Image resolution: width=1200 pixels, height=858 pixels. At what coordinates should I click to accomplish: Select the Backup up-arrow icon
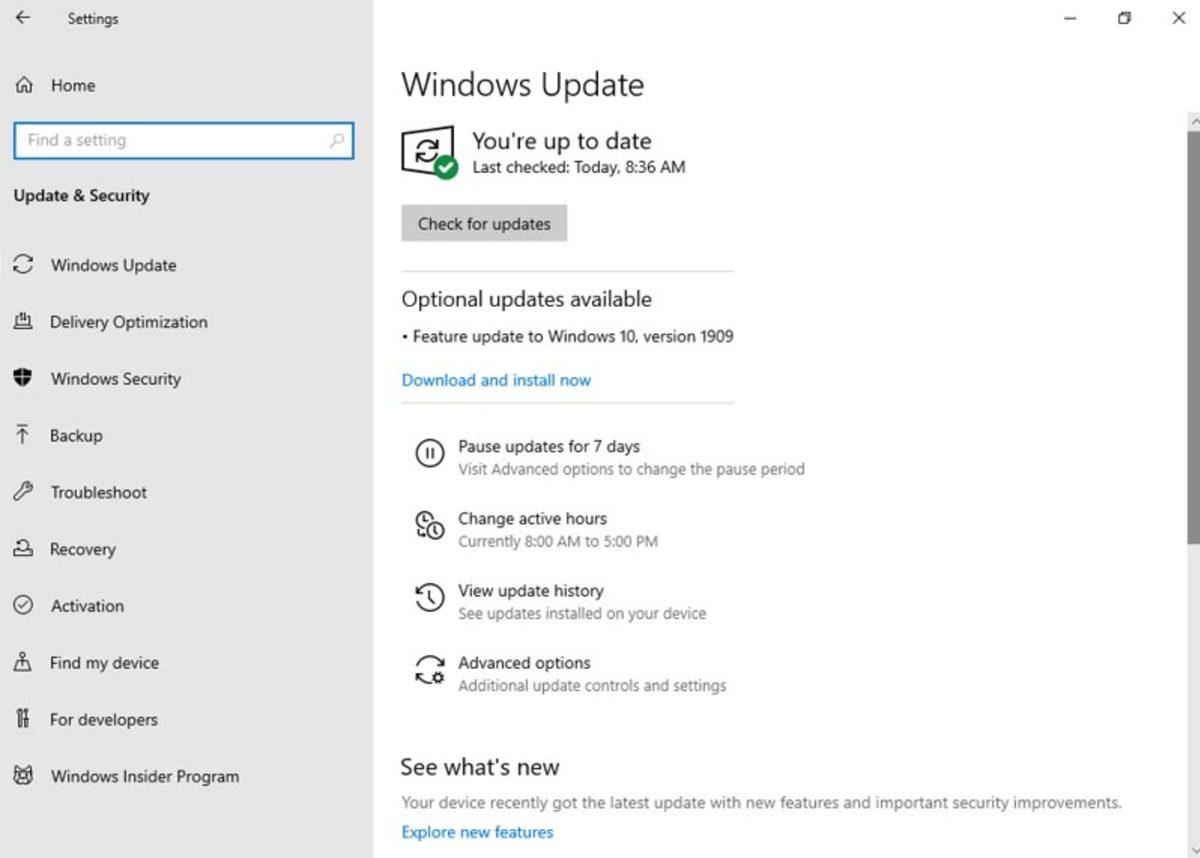[x=22, y=435]
